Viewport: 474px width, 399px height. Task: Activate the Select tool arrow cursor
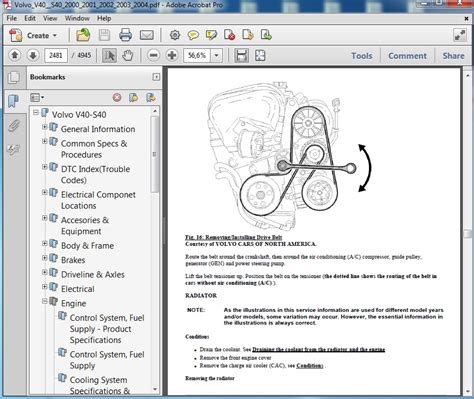(109, 55)
